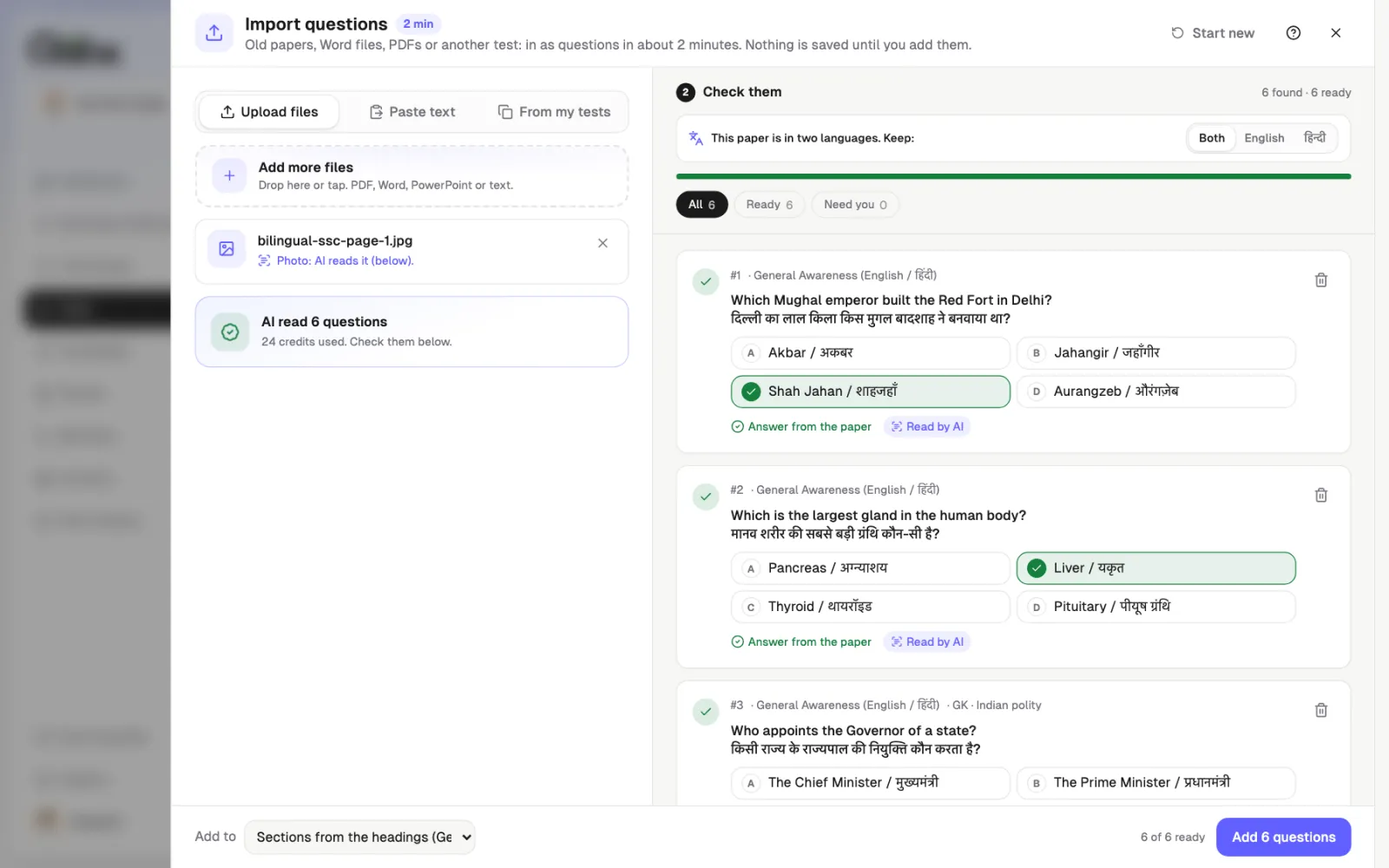Select option Akbar / अकबर
Screen dimensions: 1389x868
[x=870, y=352]
